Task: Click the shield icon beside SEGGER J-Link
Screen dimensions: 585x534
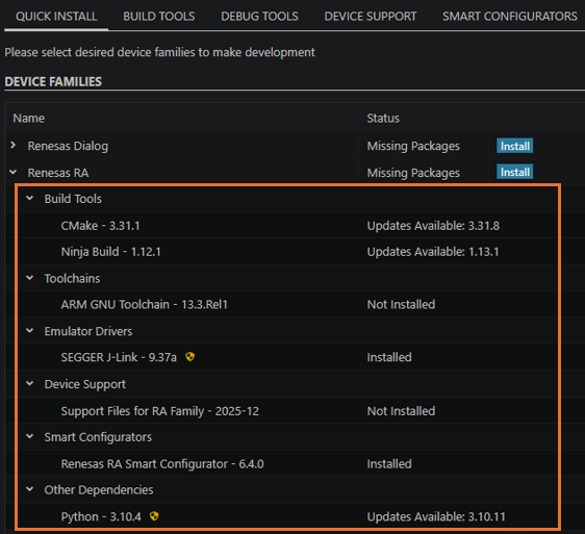Action: point(190,357)
